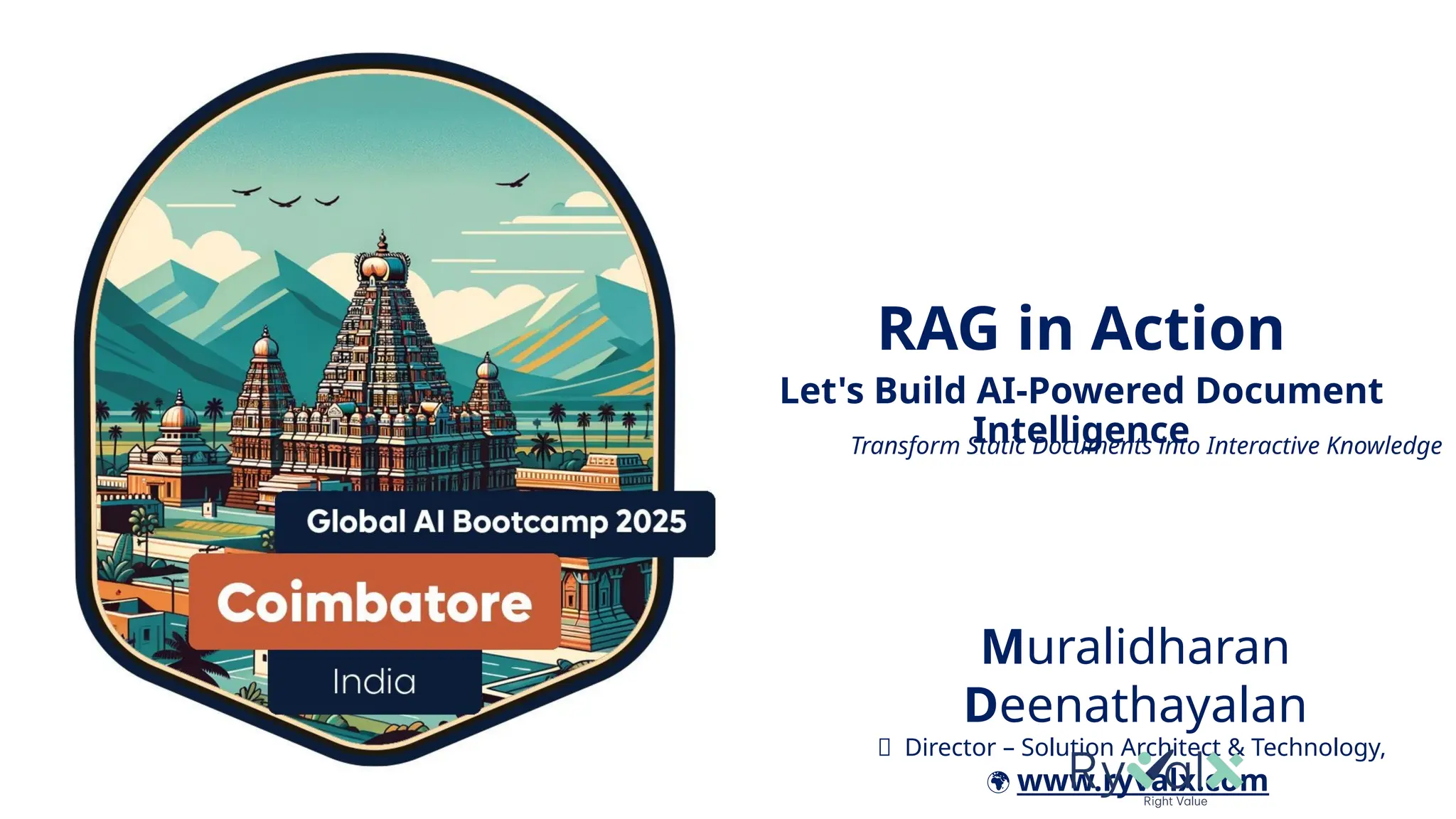Click the missing-glyph box before Director
The width and height of the screenshot is (1456, 819).
884,747
